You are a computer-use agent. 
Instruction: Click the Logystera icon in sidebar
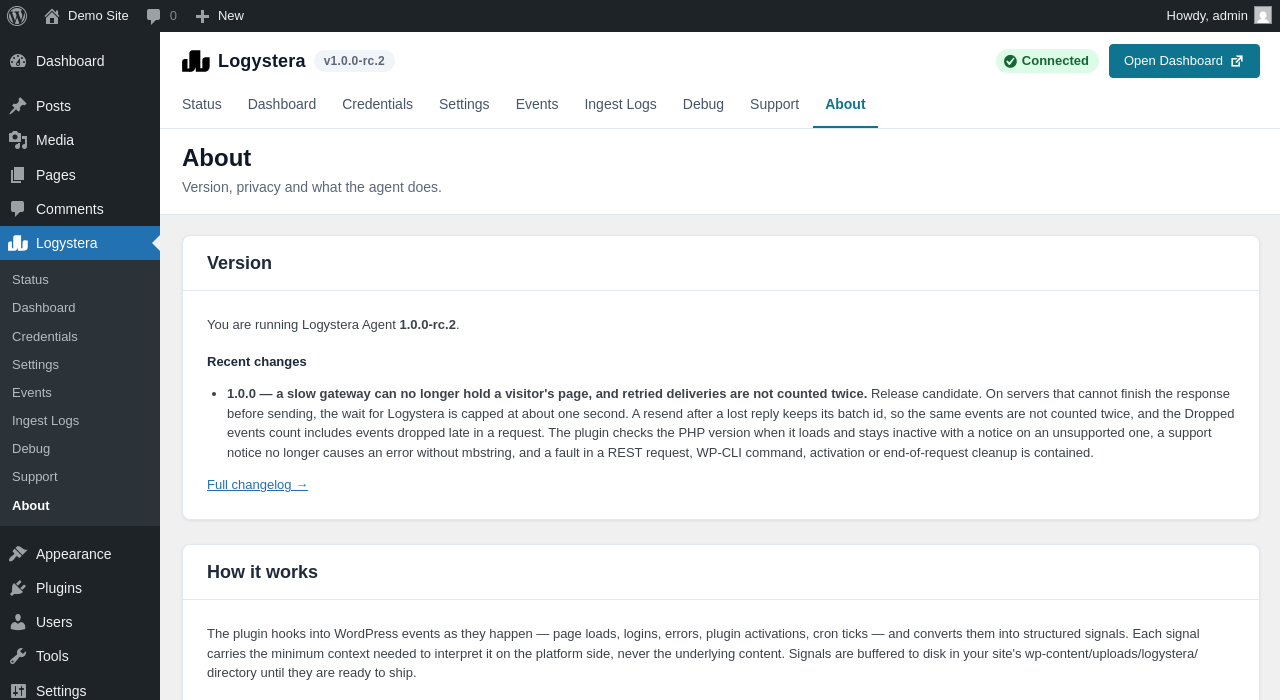tap(18, 243)
